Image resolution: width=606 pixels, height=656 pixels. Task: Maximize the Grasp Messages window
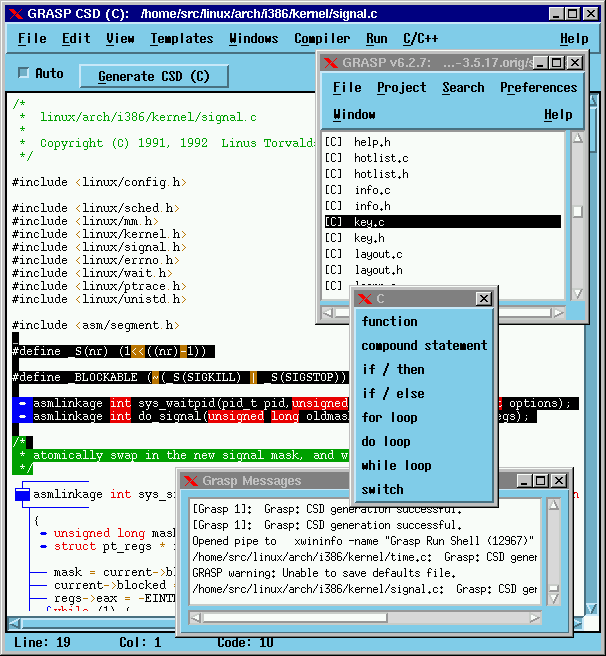click(541, 481)
